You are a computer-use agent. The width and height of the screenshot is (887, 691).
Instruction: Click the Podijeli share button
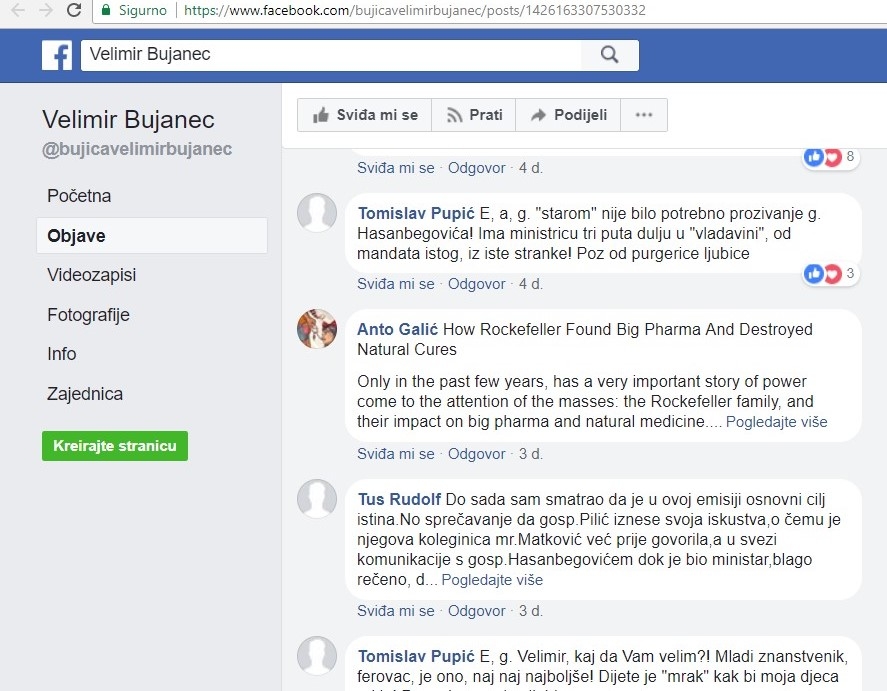[568, 115]
